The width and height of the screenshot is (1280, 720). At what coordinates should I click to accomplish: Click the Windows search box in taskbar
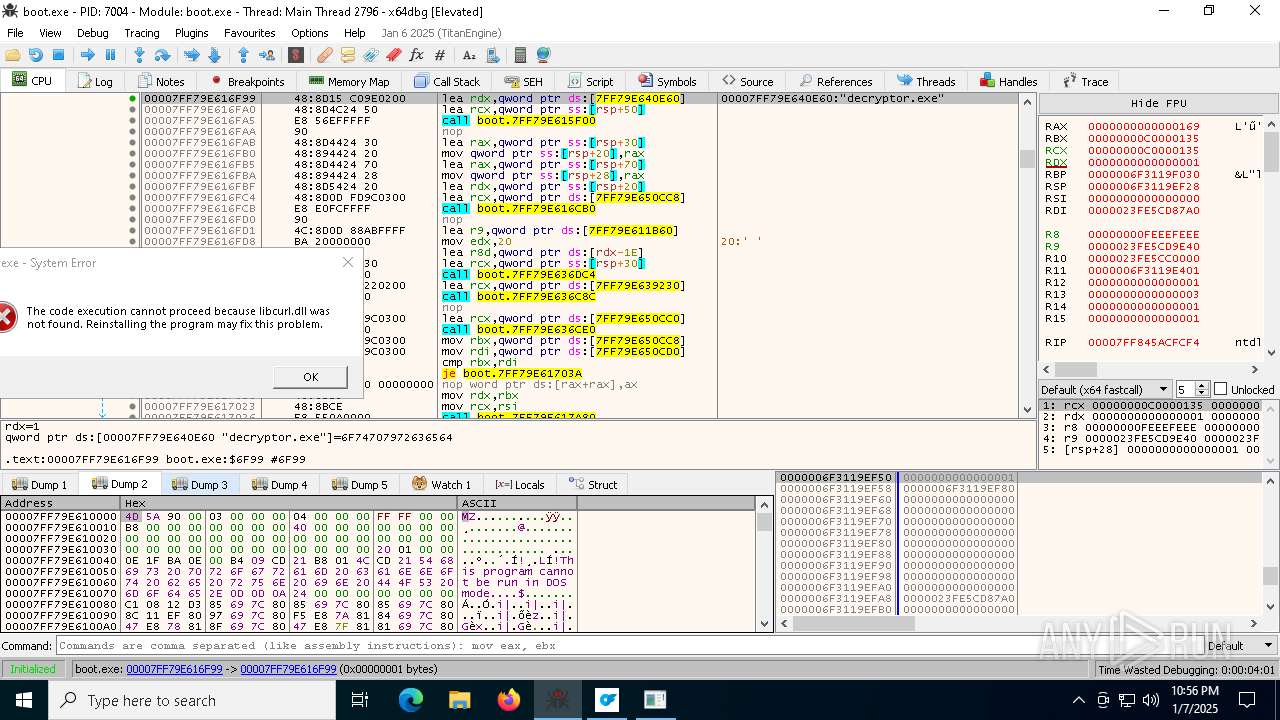(x=190, y=700)
